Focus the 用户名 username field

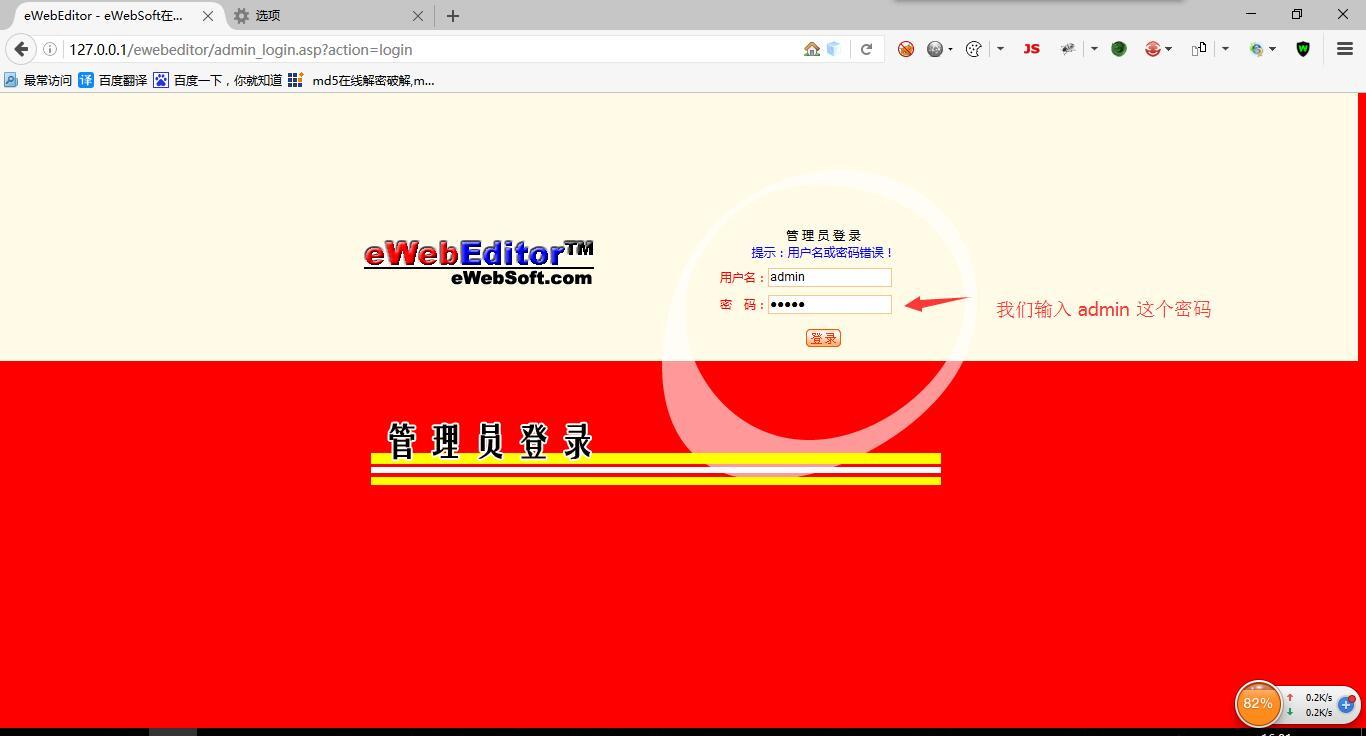(829, 277)
